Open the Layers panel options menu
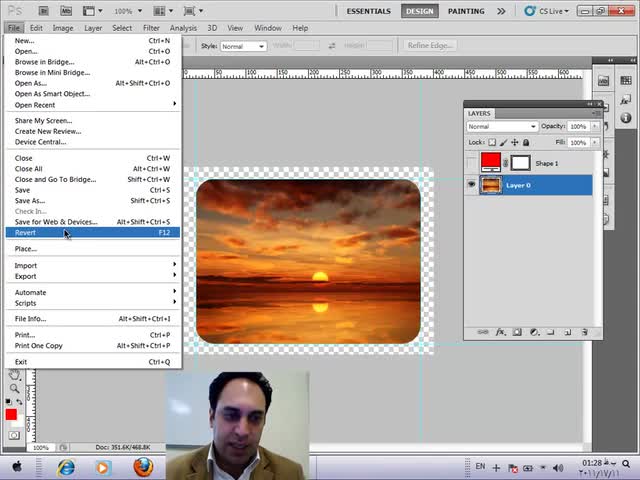The width and height of the screenshot is (640, 480). [596, 113]
